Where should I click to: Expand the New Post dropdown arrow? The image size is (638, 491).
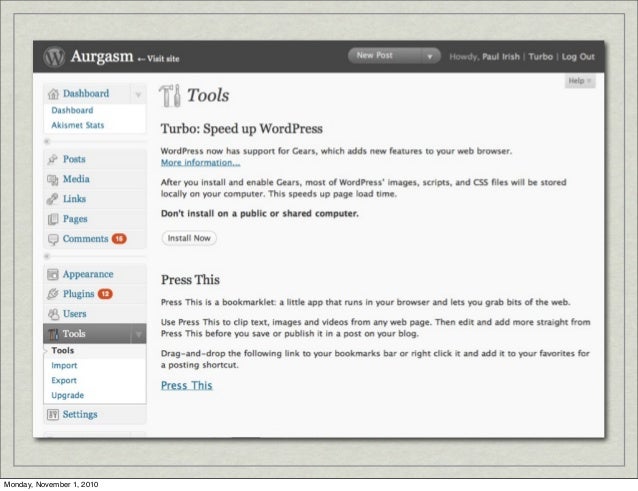point(429,56)
